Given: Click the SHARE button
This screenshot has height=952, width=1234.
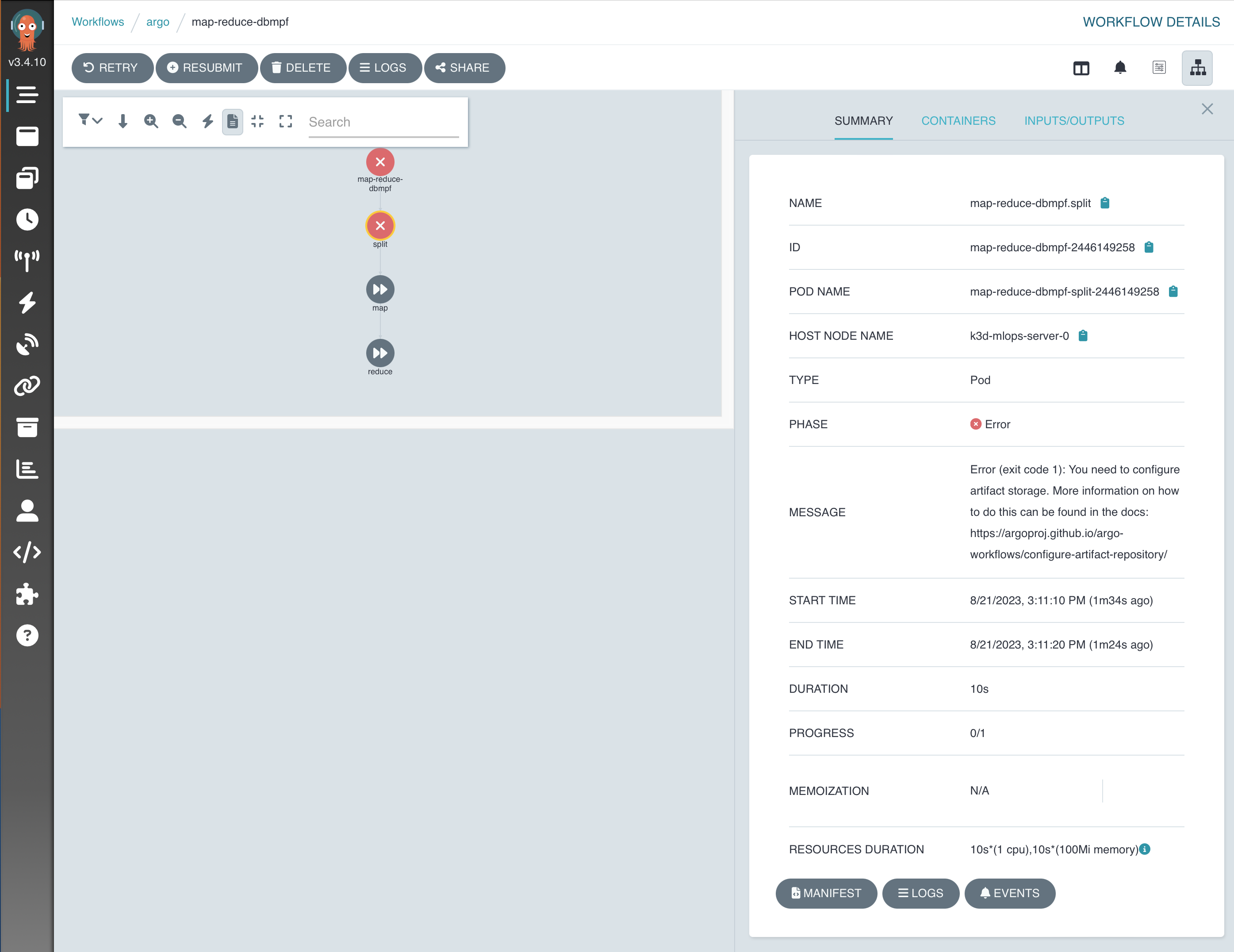Looking at the screenshot, I should tap(464, 68).
